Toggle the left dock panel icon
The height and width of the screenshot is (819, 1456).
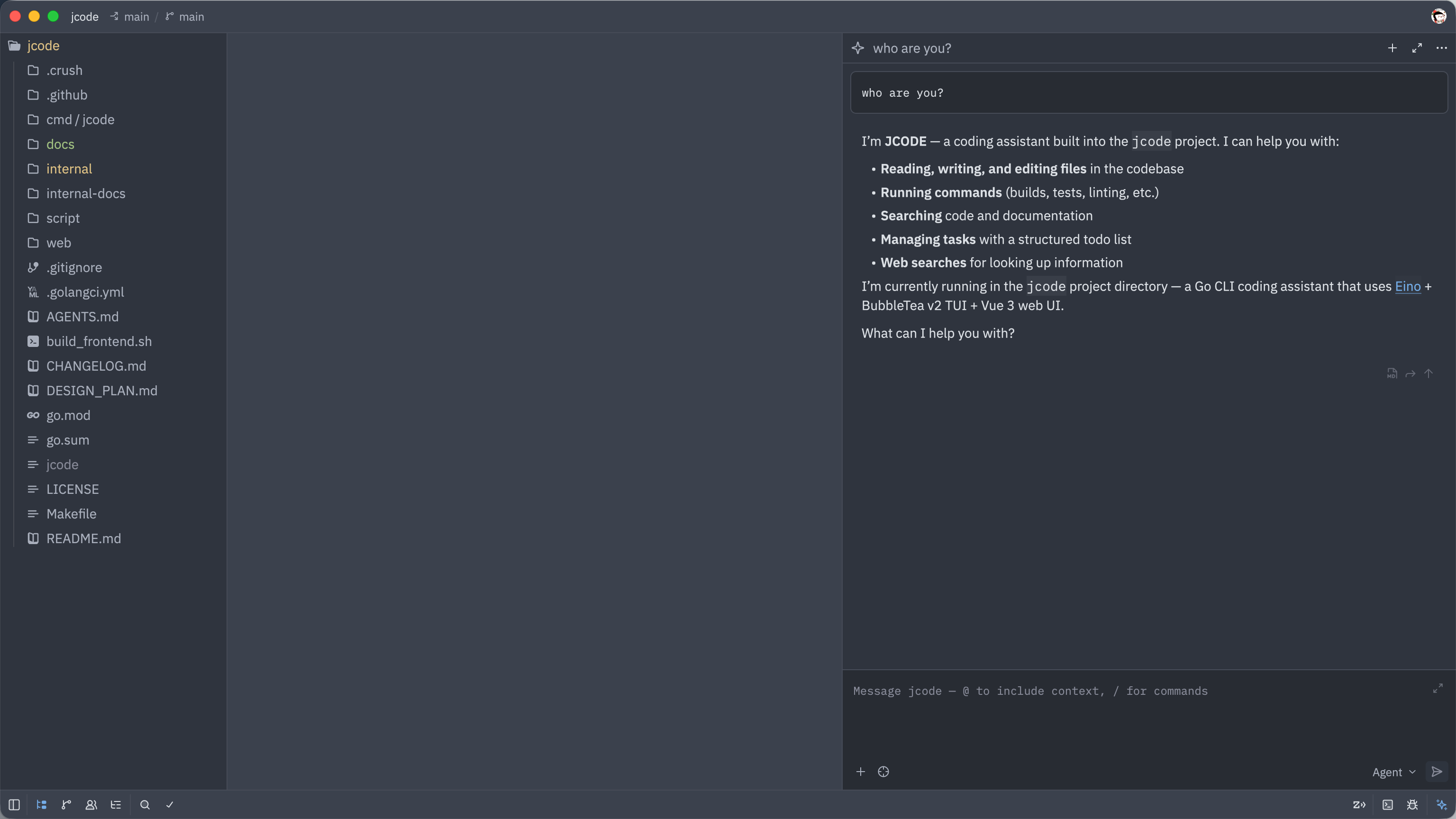(x=15, y=804)
